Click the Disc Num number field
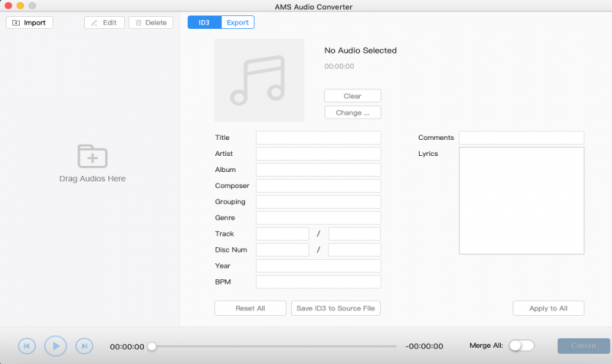The image size is (612, 364). [282, 250]
